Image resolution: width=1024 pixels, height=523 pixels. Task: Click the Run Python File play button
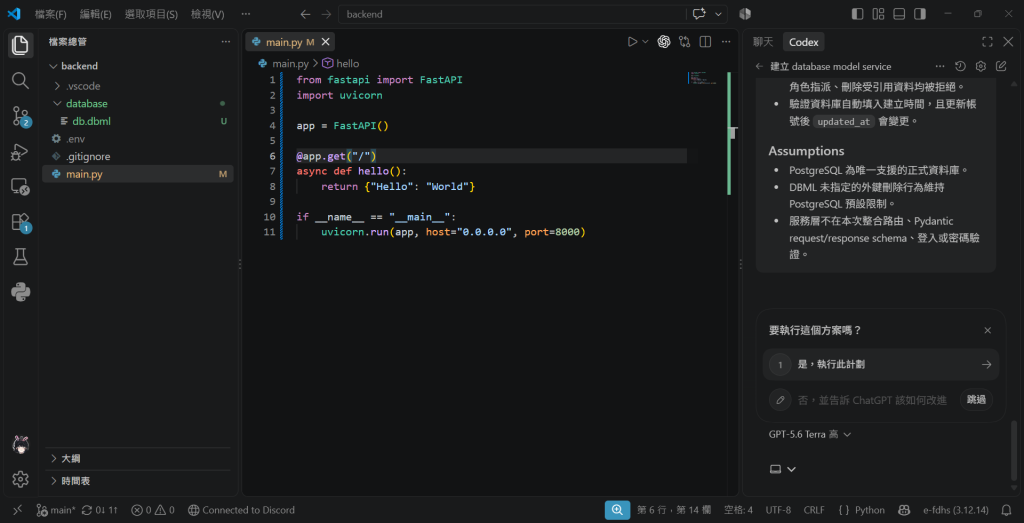coord(632,42)
